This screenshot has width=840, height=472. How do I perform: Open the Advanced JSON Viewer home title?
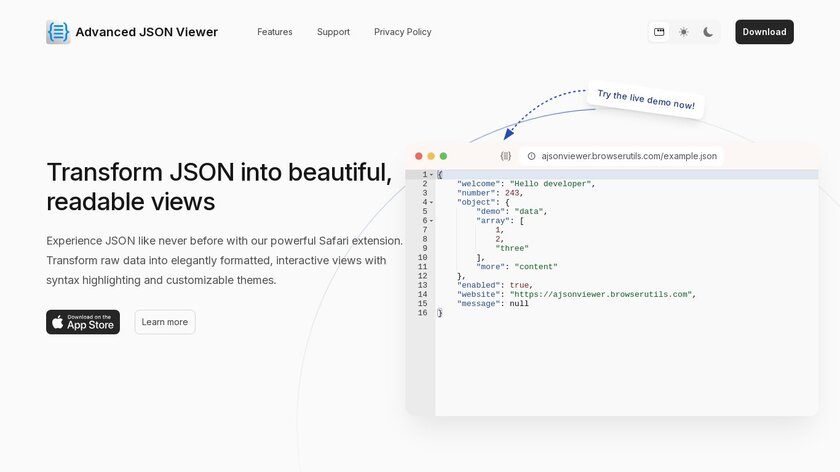[146, 32]
